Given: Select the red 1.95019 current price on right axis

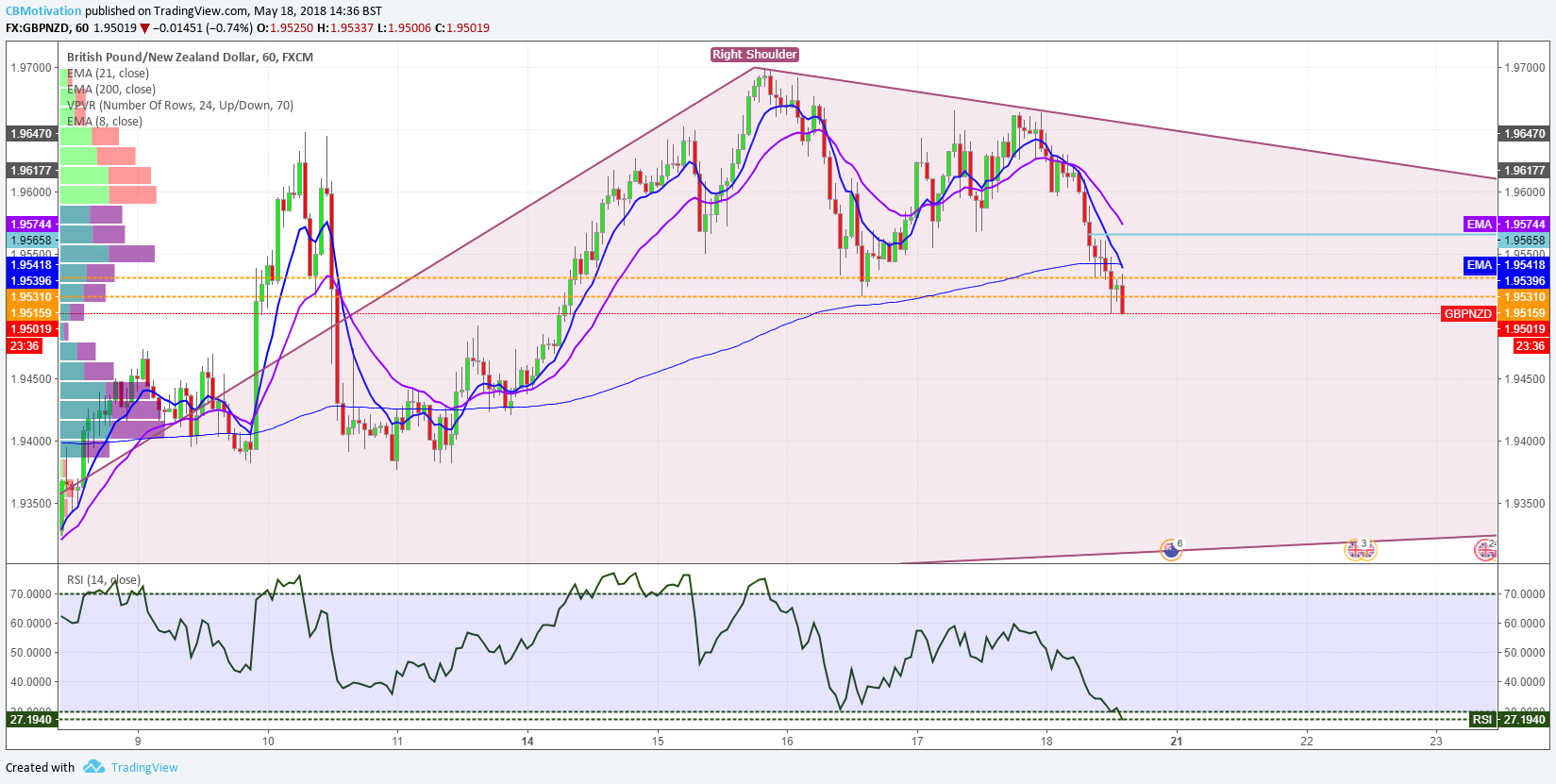Looking at the screenshot, I should 1525,329.
